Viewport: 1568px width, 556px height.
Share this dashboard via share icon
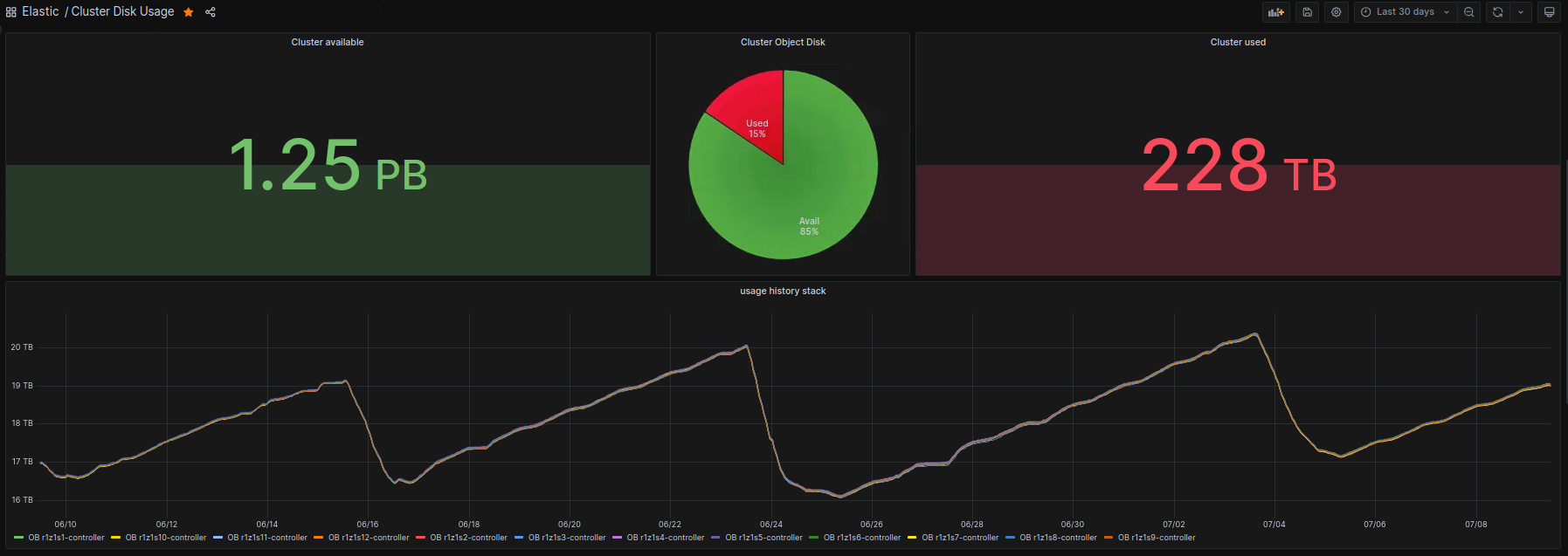click(x=211, y=12)
